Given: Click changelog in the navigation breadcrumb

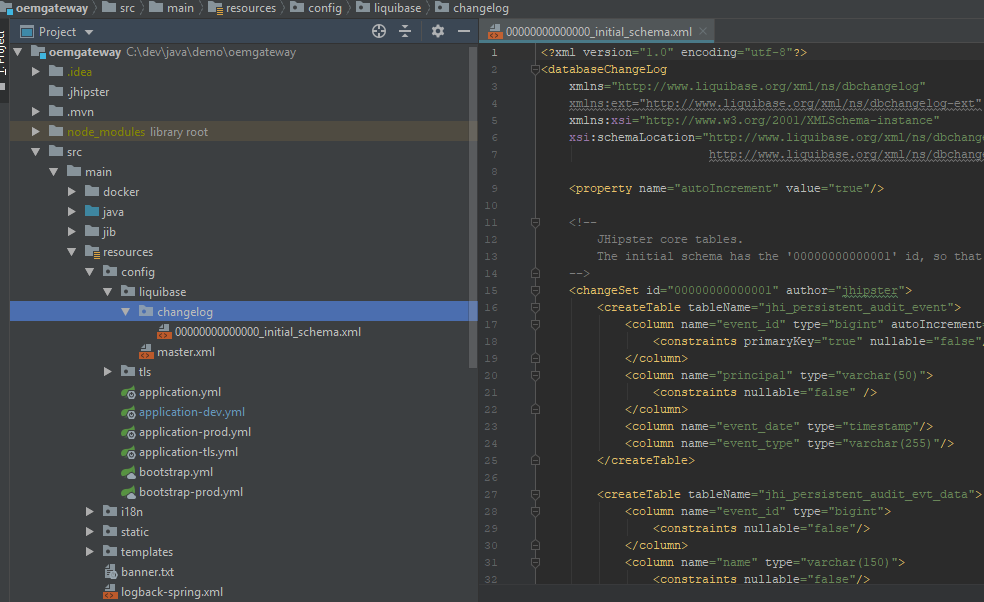Looking at the screenshot, I should [481, 8].
